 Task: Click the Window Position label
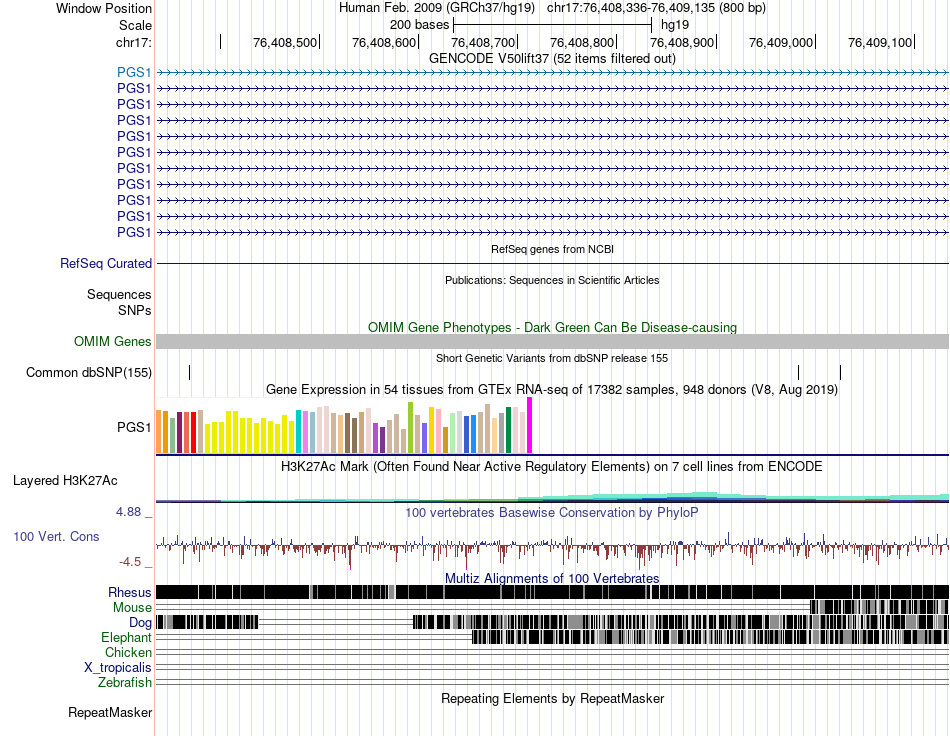(x=104, y=8)
